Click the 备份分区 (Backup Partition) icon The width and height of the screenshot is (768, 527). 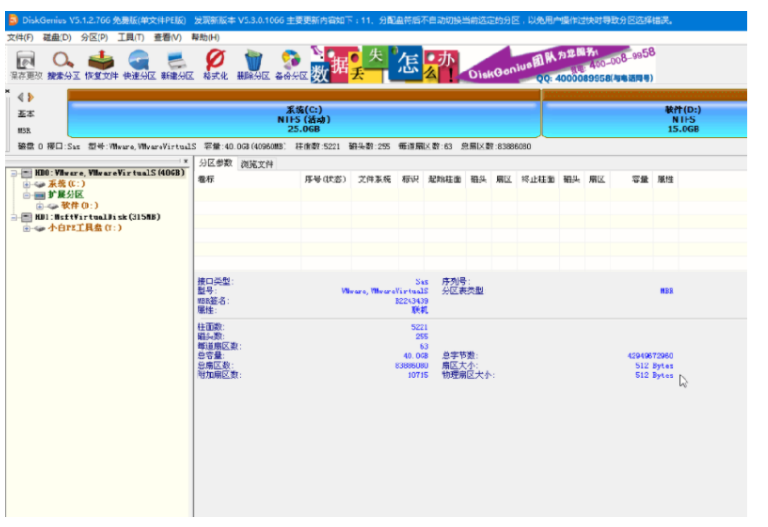[291, 65]
